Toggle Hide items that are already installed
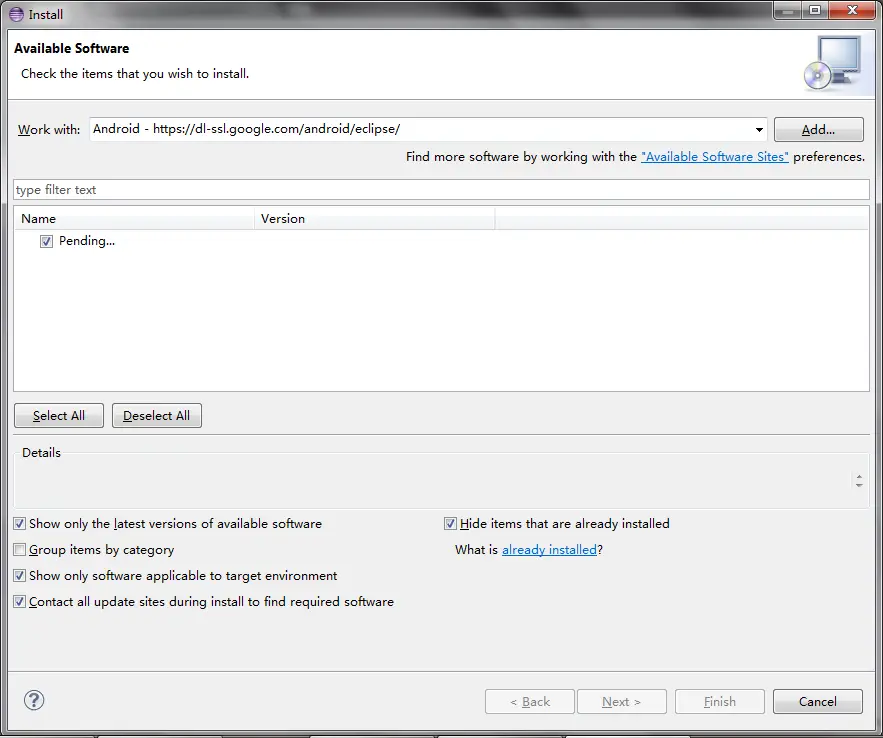 click(450, 524)
